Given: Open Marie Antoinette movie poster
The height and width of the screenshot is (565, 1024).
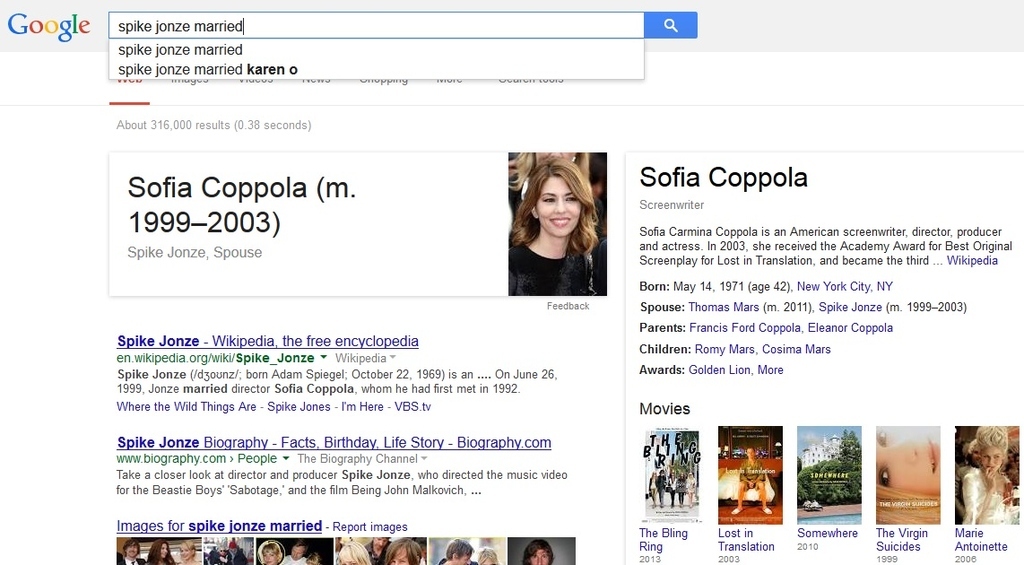Looking at the screenshot, I should pyautogui.click(x=987, y=475).
